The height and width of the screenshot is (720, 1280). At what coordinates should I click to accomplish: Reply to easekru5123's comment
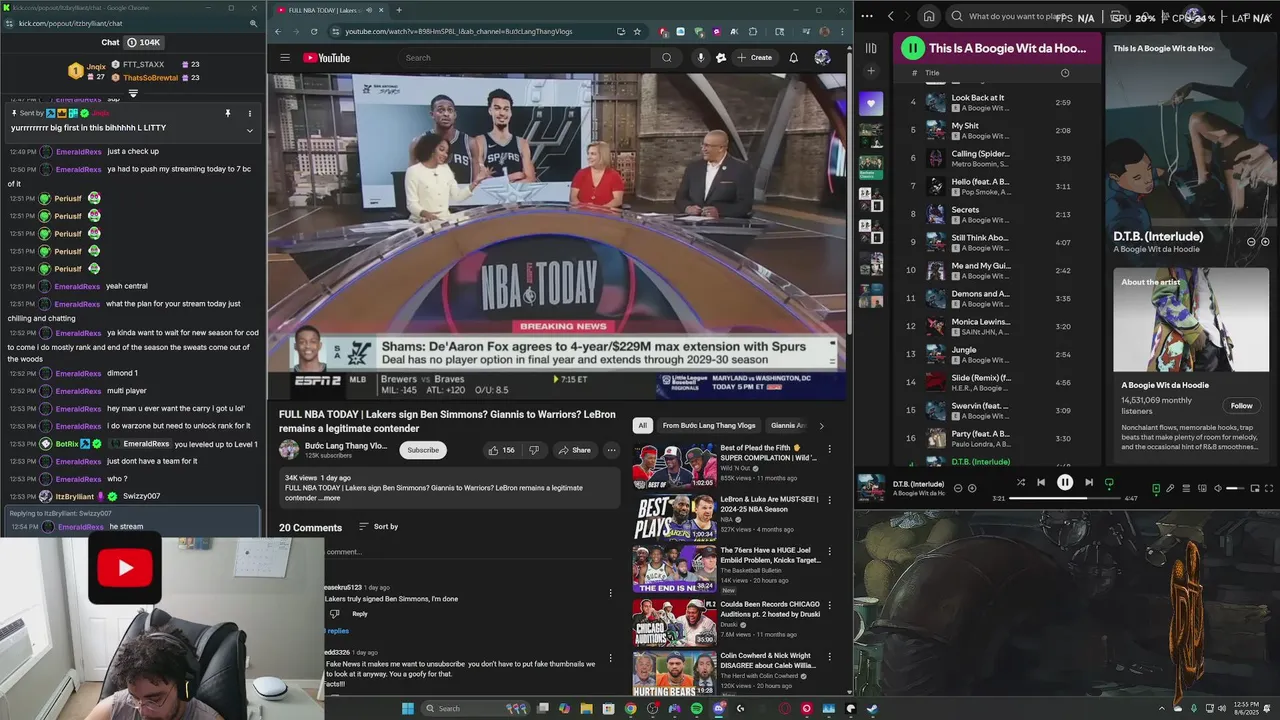[x=360, y=614]
